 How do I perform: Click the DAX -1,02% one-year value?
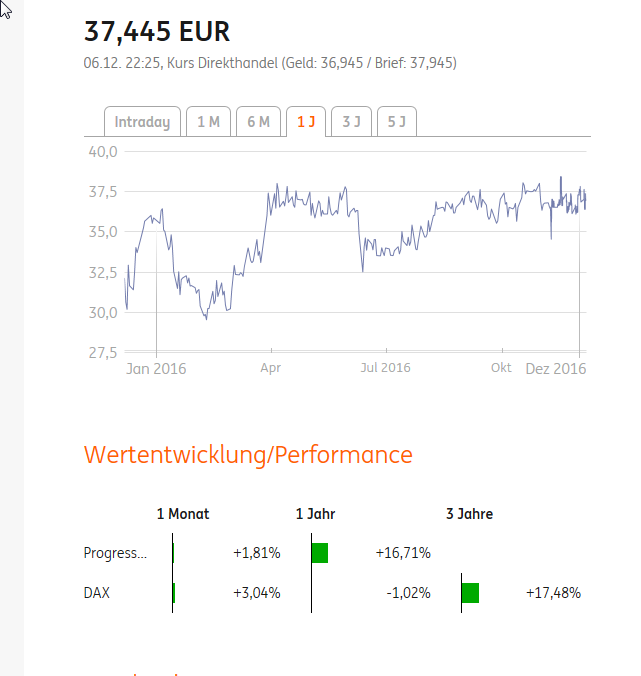408,593
